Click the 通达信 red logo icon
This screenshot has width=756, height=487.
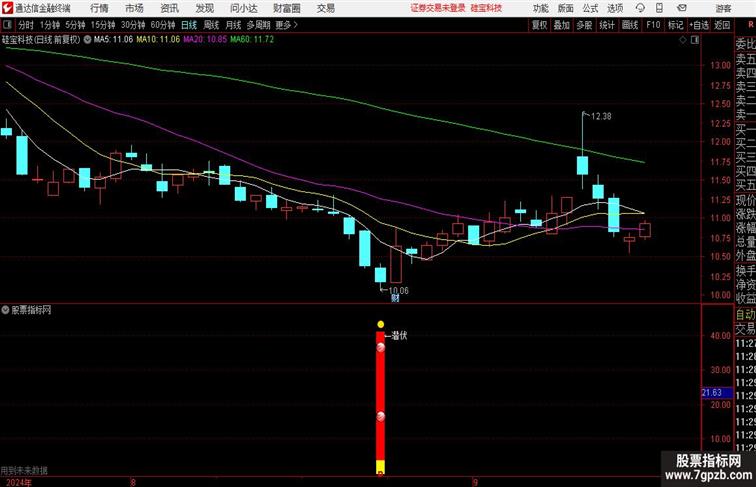(7, 8)
